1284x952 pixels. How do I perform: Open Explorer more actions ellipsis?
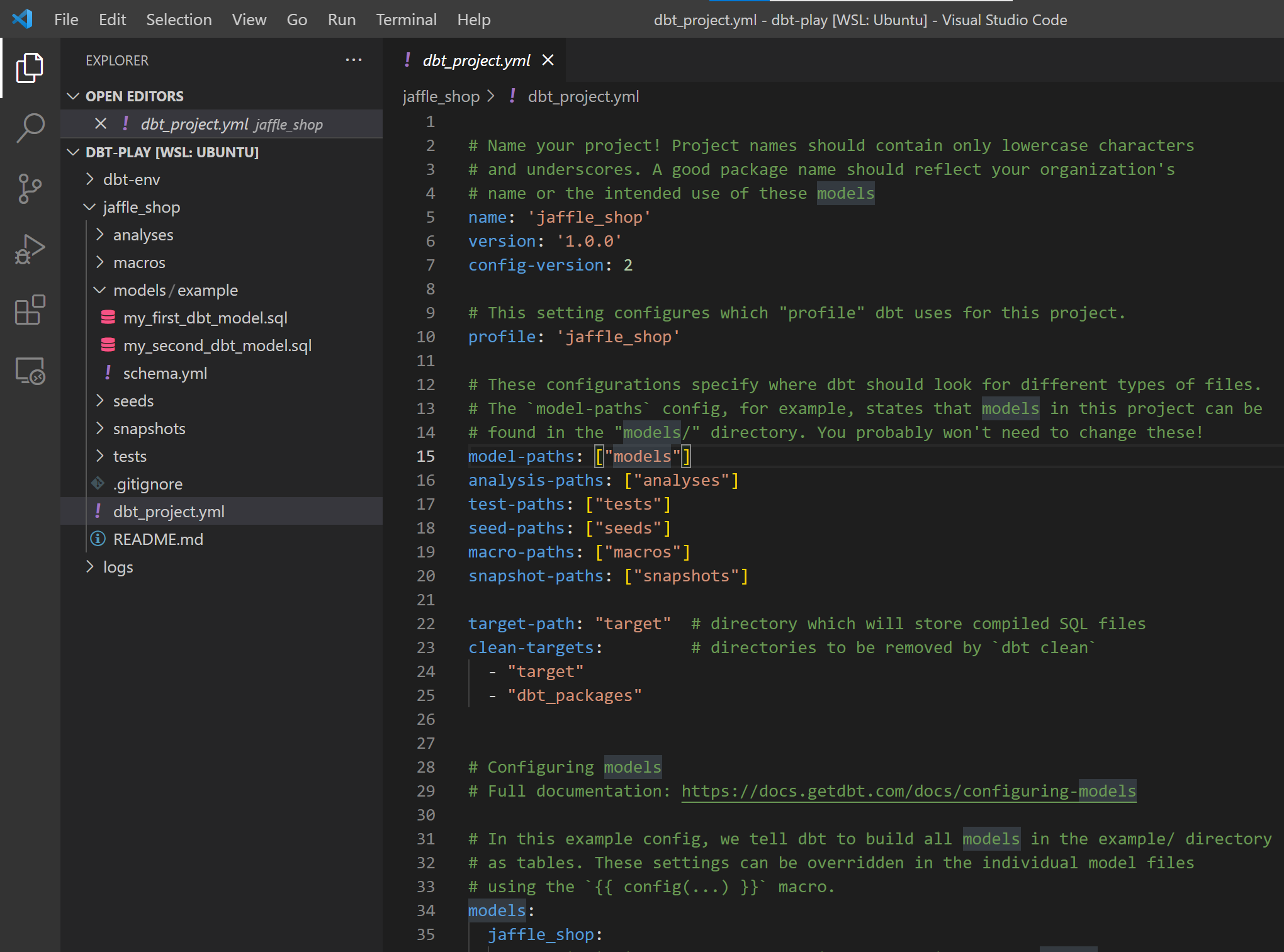tap(354, 60)
